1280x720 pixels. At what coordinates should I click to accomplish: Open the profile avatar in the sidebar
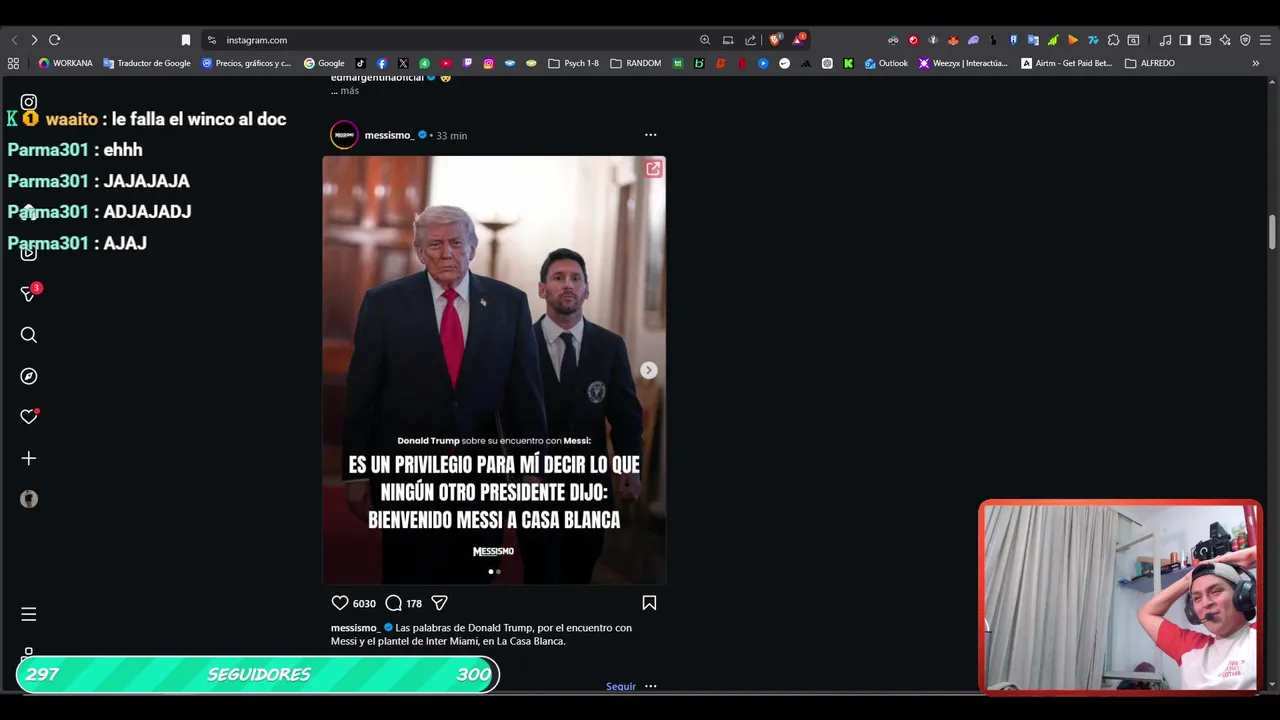coord(29,499)
